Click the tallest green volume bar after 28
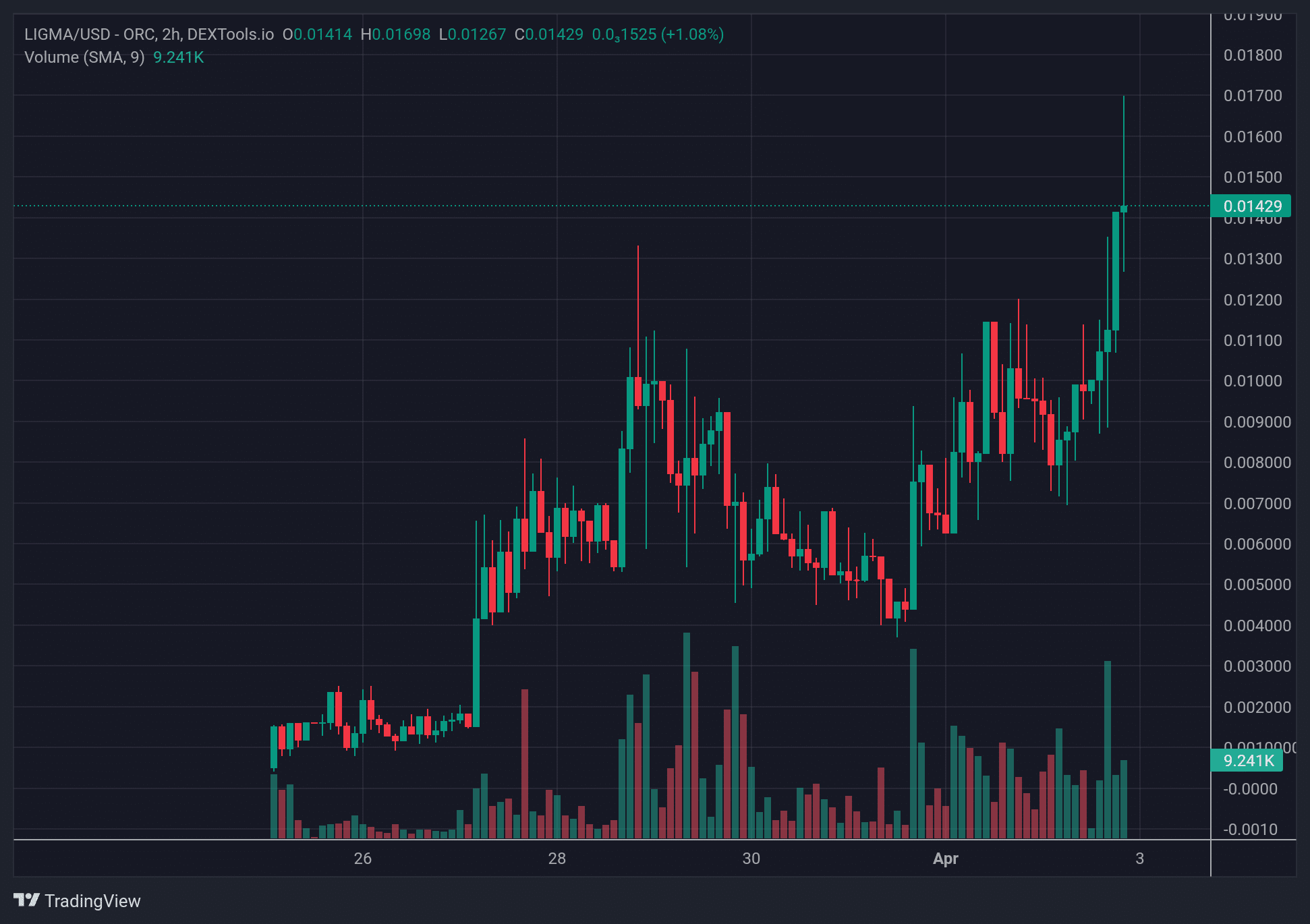The width and height of the screenshot is (1310, 924). coord(687,735)
